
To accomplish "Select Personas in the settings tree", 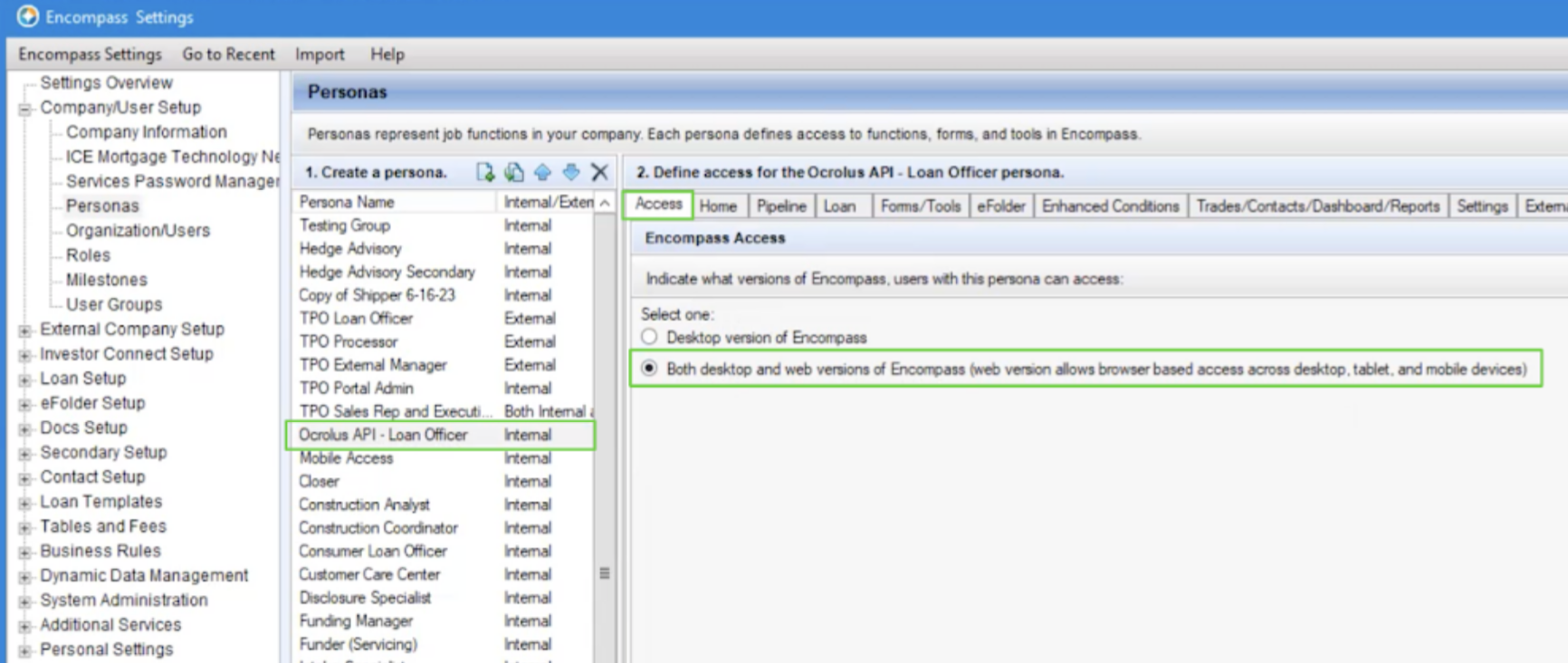I will click(102, 206).
